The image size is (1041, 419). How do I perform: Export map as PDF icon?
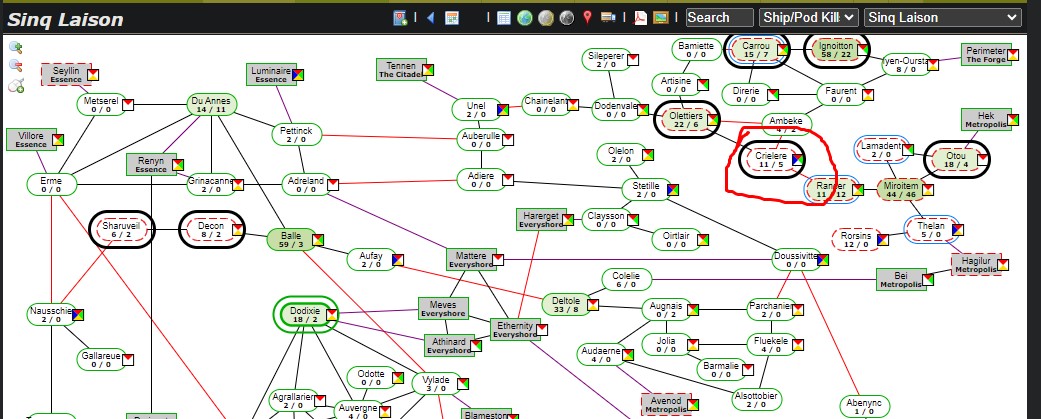pyautogui.click(x=640, y=18)
